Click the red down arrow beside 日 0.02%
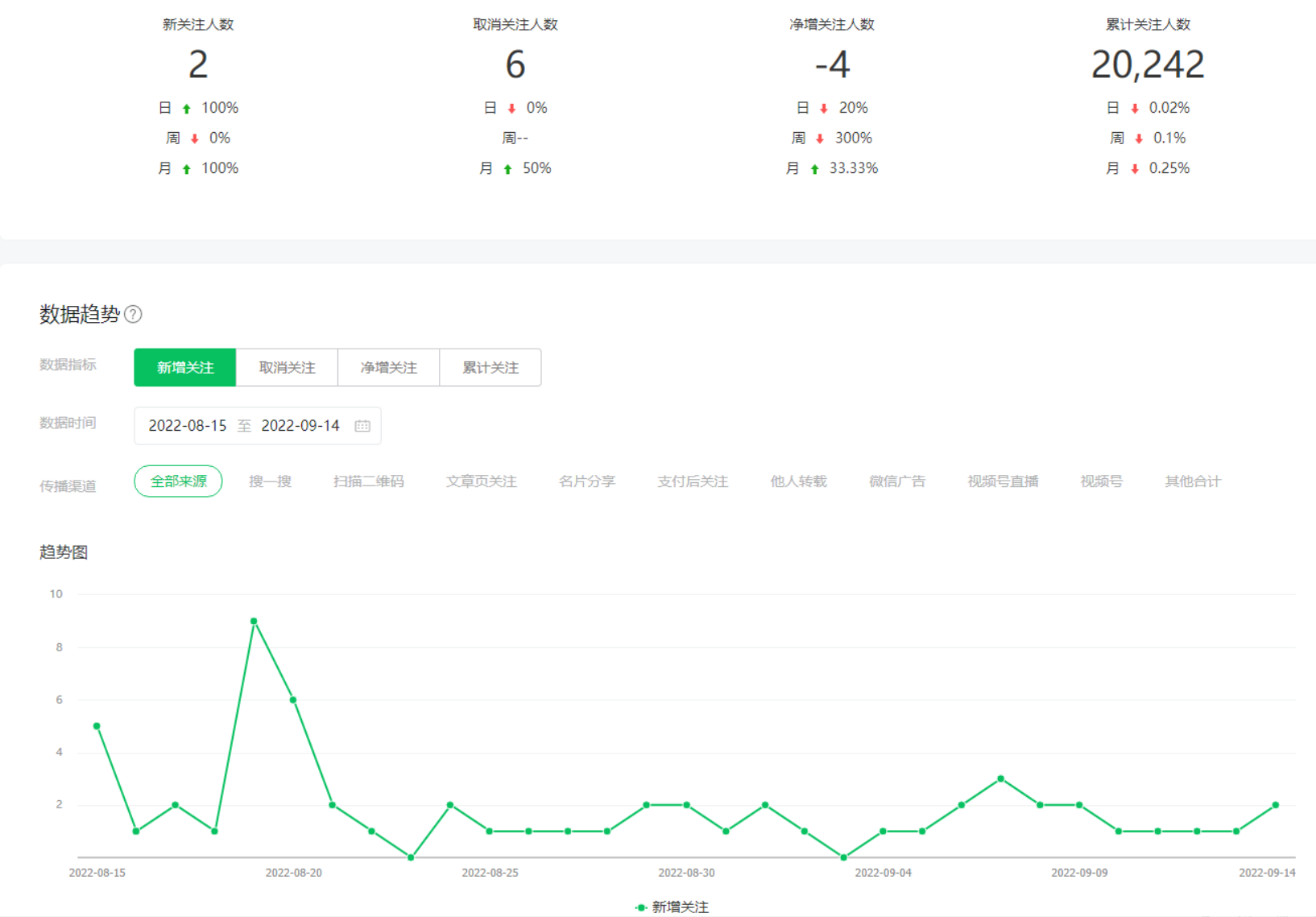The image size is (1316, 917). point(1135,109)
